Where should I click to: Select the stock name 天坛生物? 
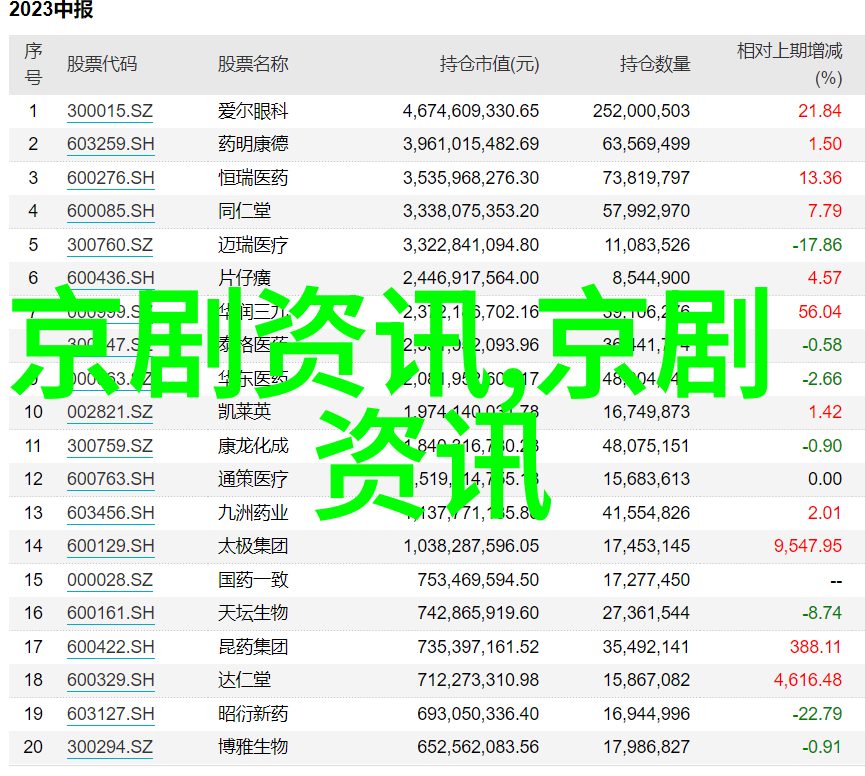coord(253,613)
